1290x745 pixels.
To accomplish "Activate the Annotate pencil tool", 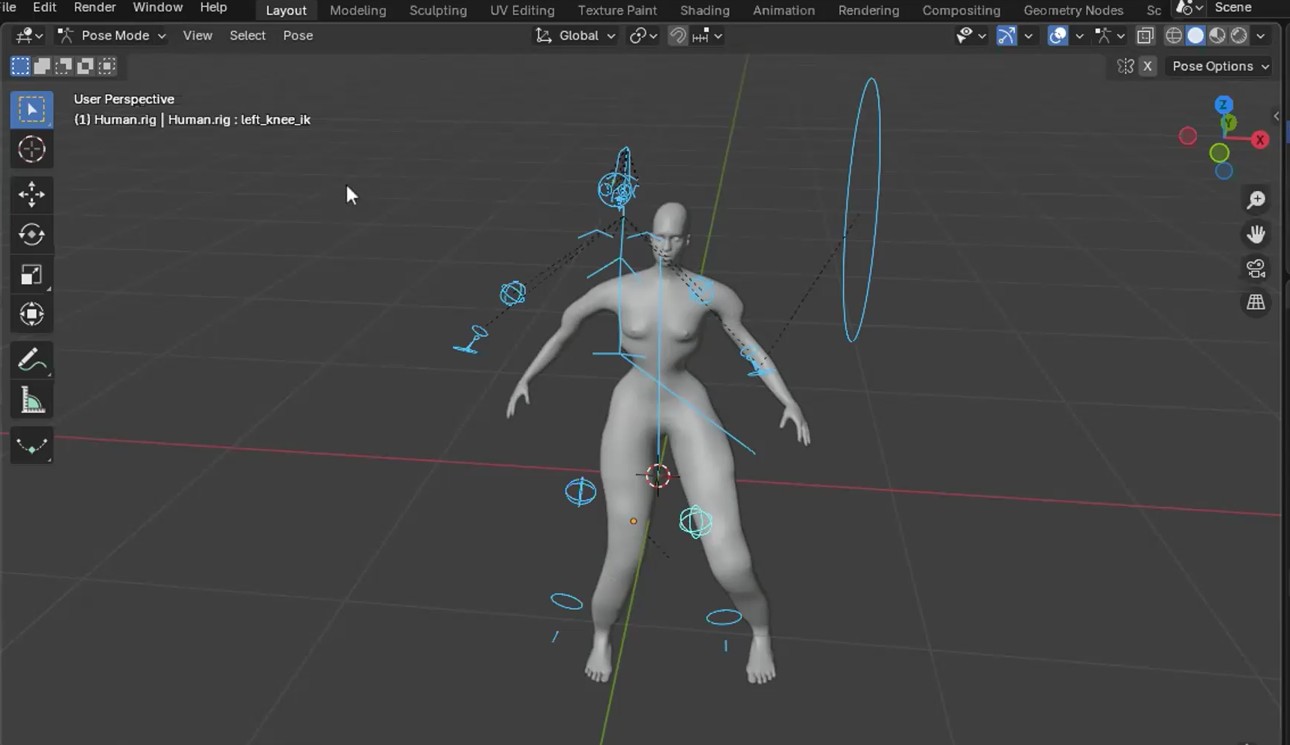I will pyautogui.click(x=32, y=361).
